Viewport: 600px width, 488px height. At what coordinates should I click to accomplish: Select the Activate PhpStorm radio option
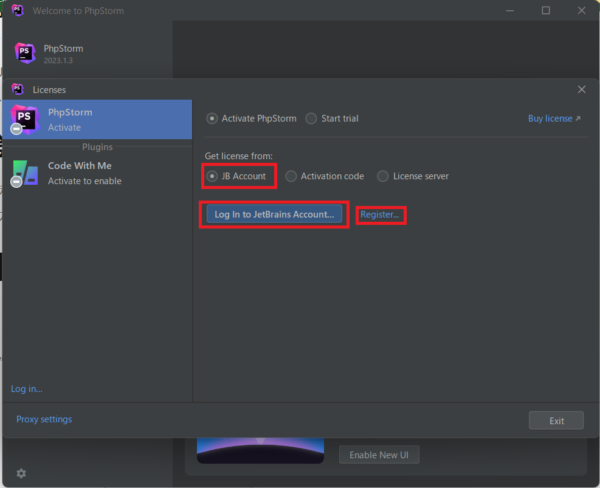pyautogui.click(x=212, y=118)
